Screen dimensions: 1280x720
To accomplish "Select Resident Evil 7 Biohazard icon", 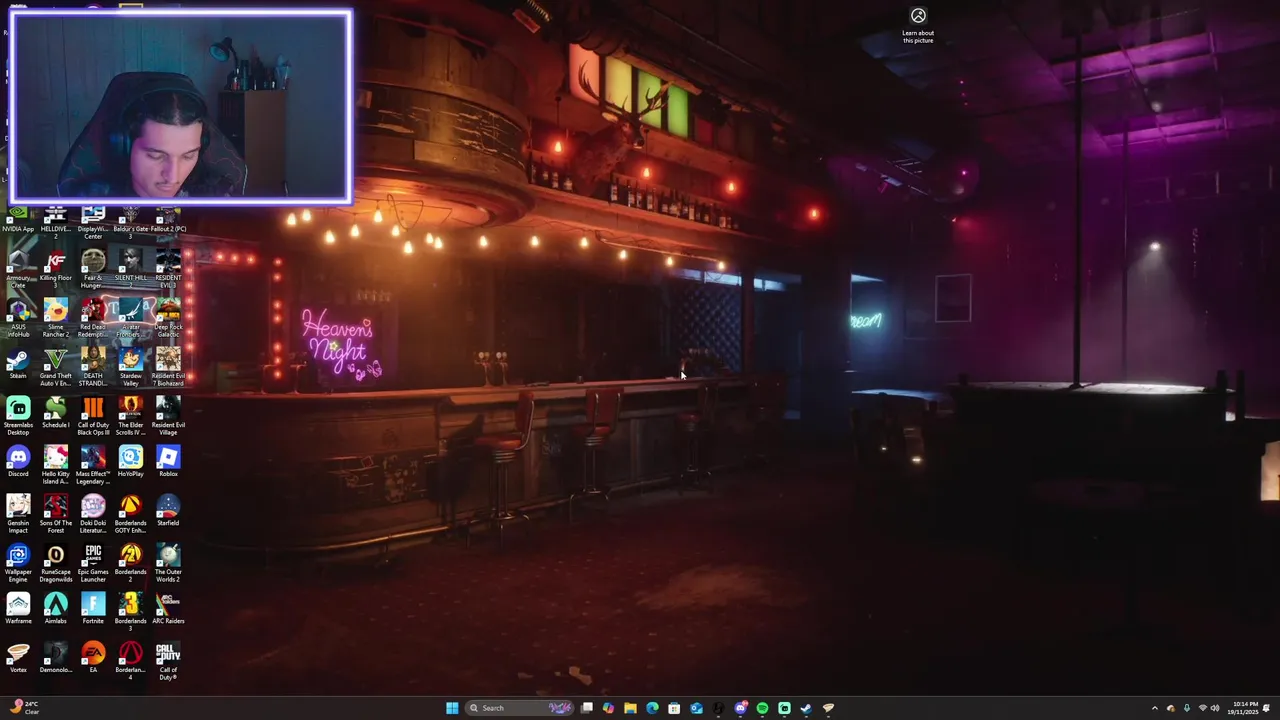I will 168,367.
